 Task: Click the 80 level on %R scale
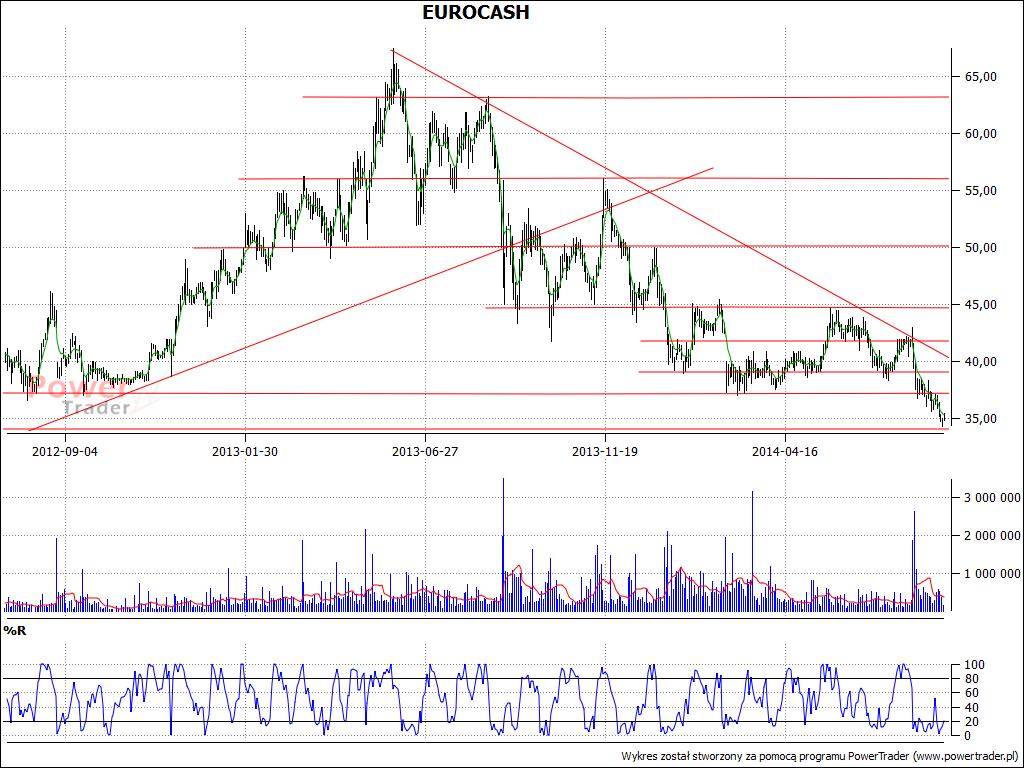pos(972,679)
